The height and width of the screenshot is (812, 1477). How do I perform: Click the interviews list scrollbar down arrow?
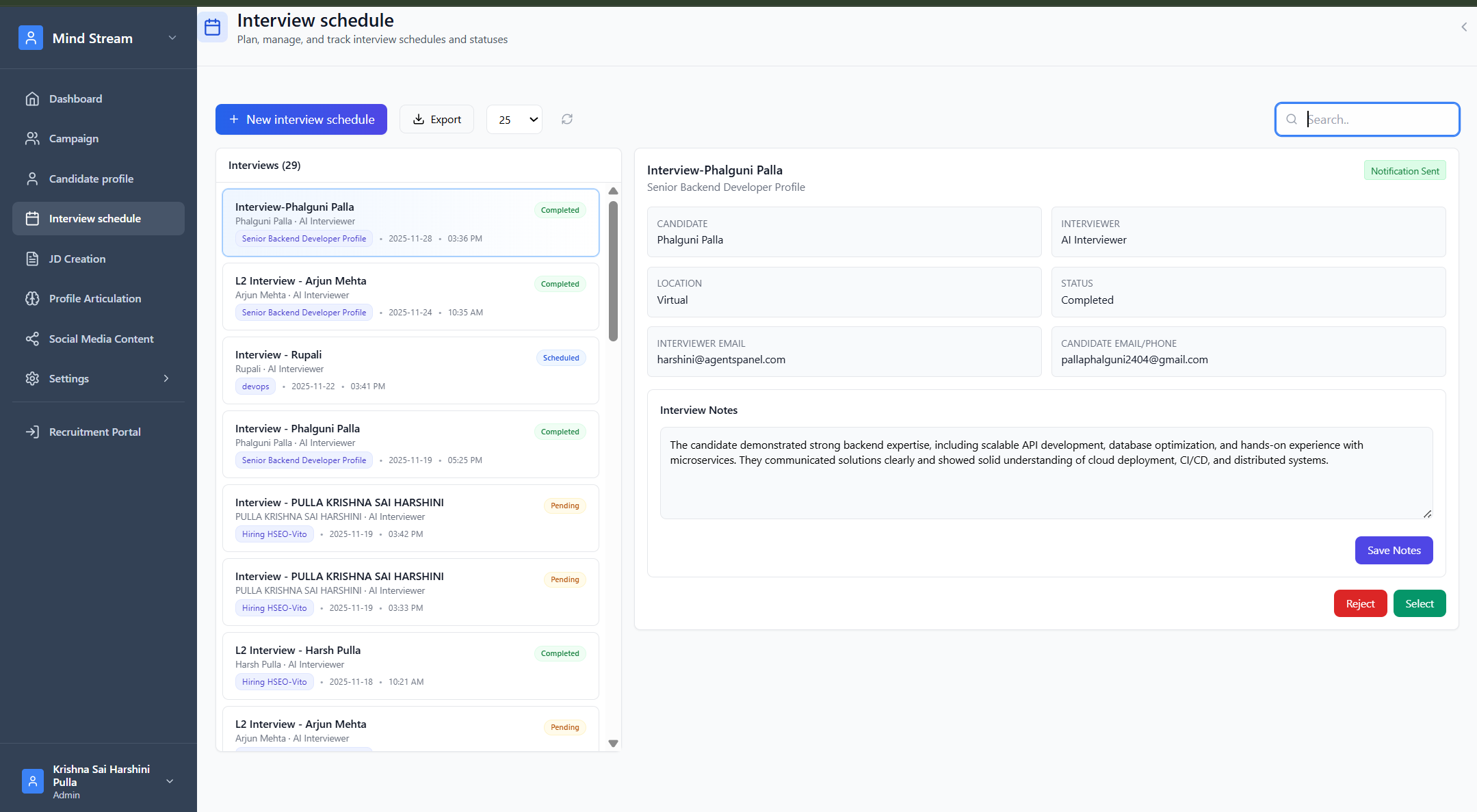[x=613, y=743]
